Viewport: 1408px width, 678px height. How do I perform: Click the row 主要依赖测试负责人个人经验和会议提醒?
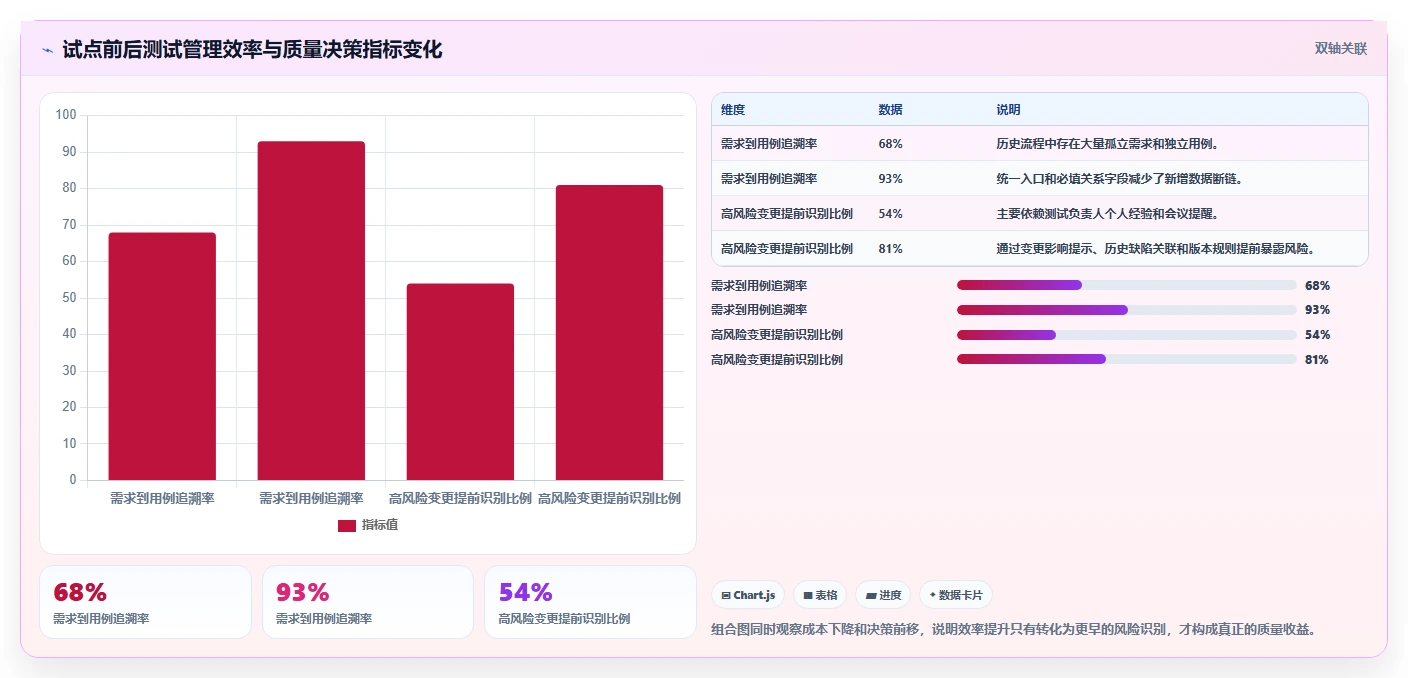tap(1039, 214)
